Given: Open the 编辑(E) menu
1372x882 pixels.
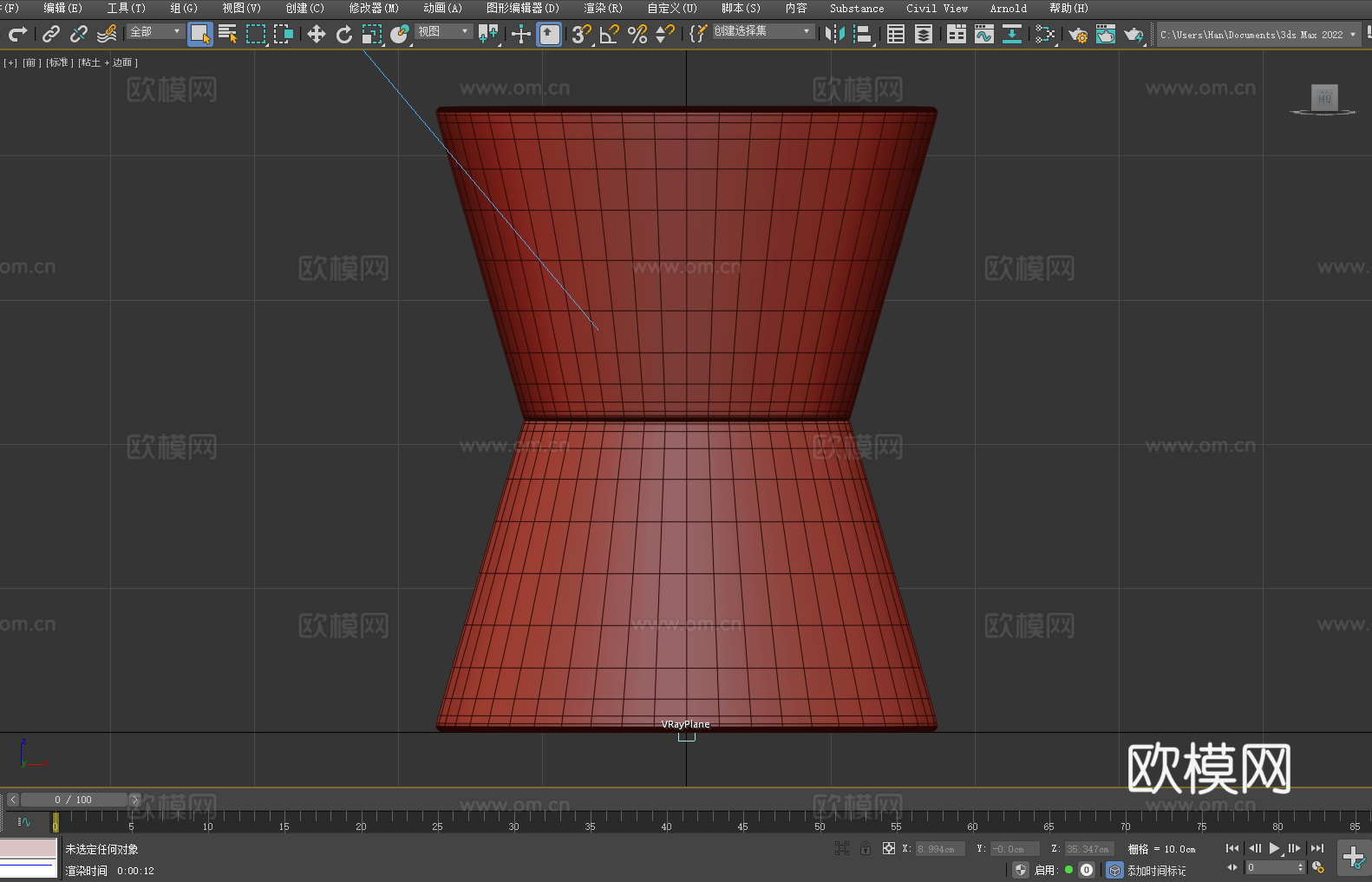Looking at the screenshot, I should (62, 8).
